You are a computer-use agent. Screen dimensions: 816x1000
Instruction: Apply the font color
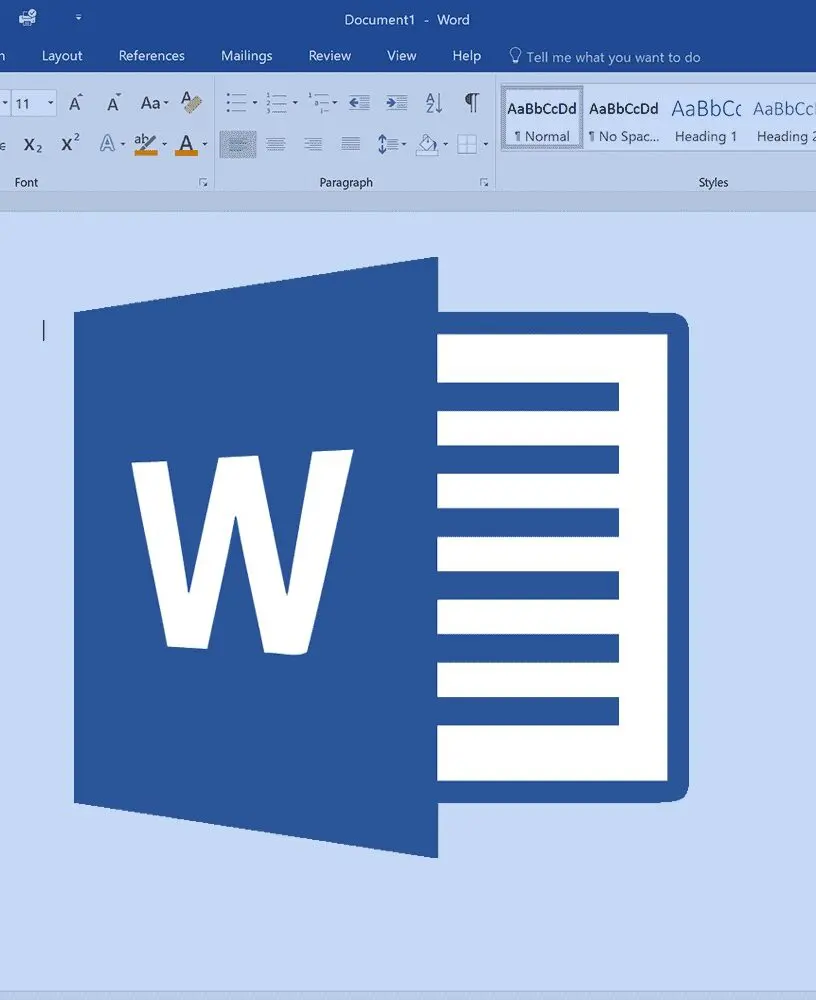point(186,144)
